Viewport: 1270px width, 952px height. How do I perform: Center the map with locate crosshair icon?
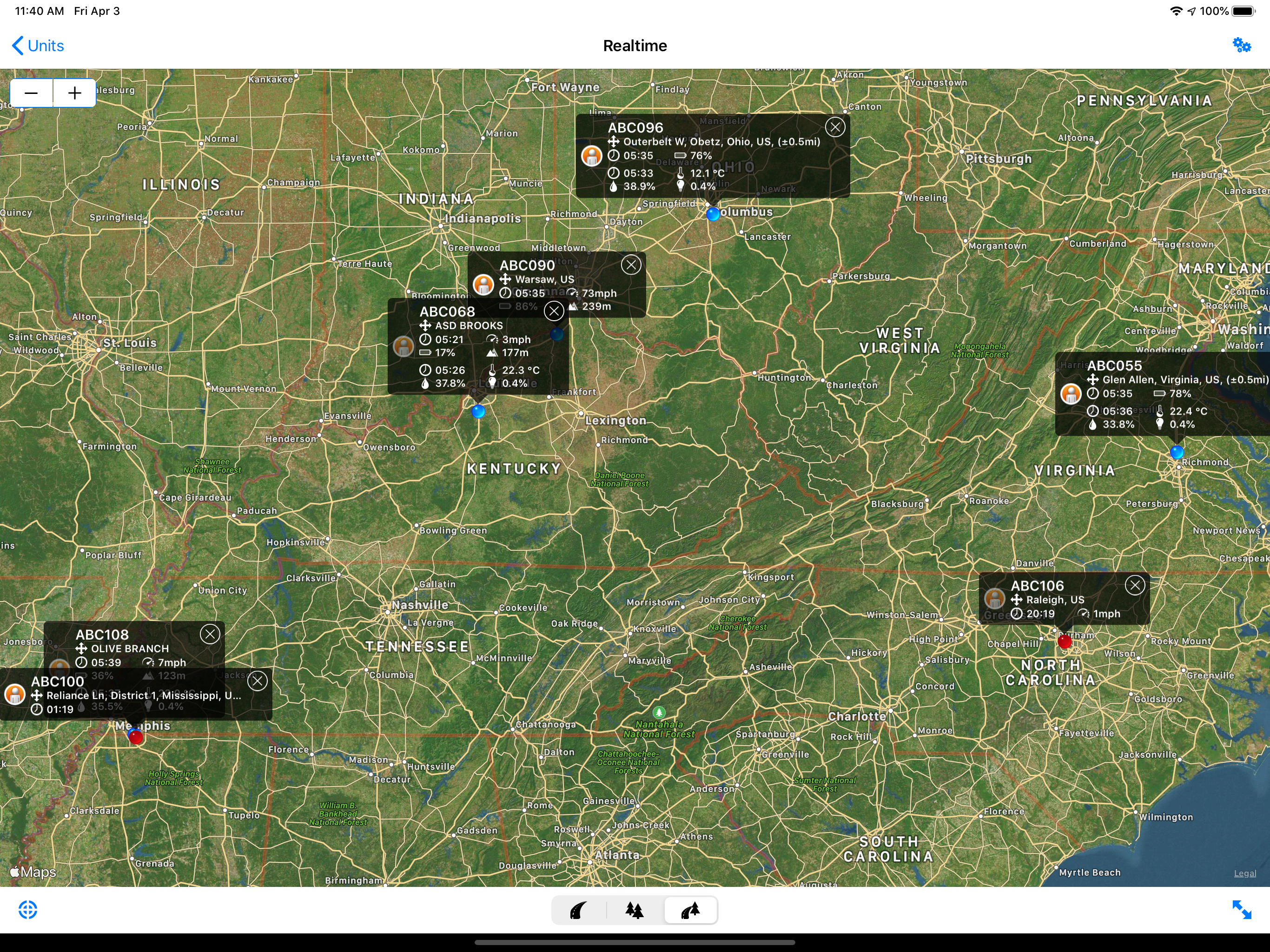coord(27,910)
